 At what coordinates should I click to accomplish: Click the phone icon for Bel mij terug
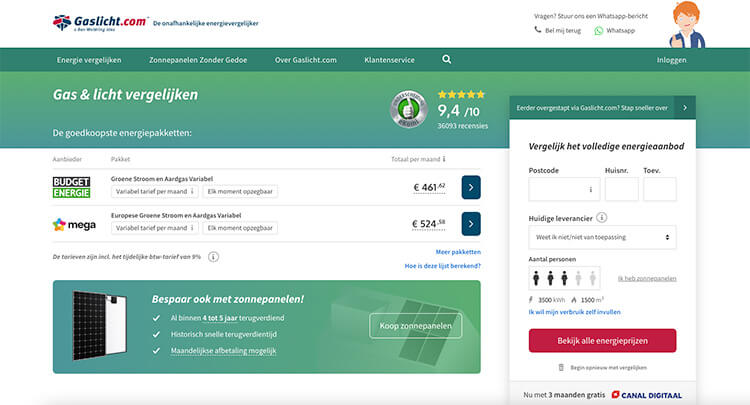coord(537,31)
